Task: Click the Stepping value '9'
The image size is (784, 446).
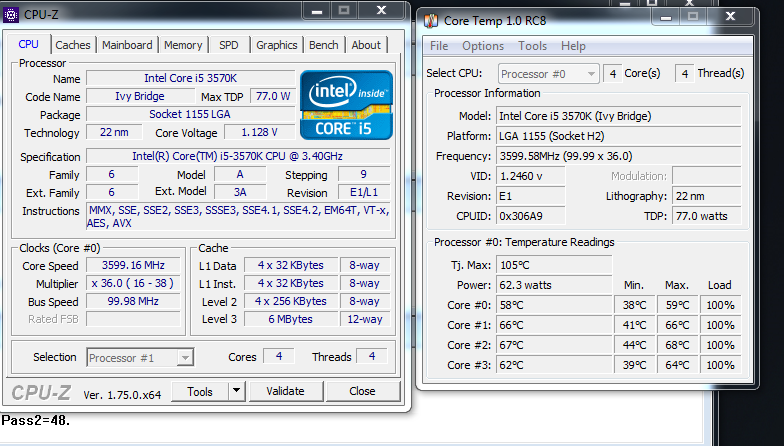Action: point(364,174)
